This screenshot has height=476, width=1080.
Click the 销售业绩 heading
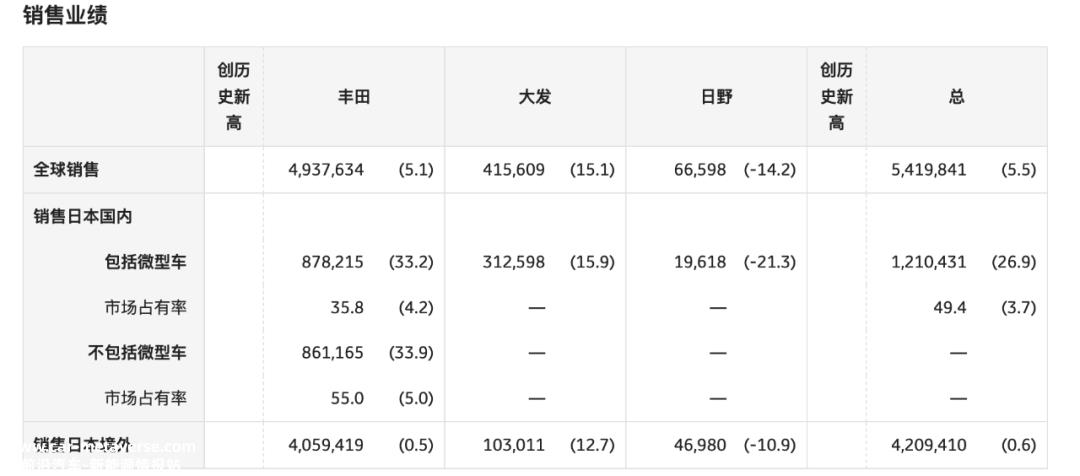(x=65, y=14)
